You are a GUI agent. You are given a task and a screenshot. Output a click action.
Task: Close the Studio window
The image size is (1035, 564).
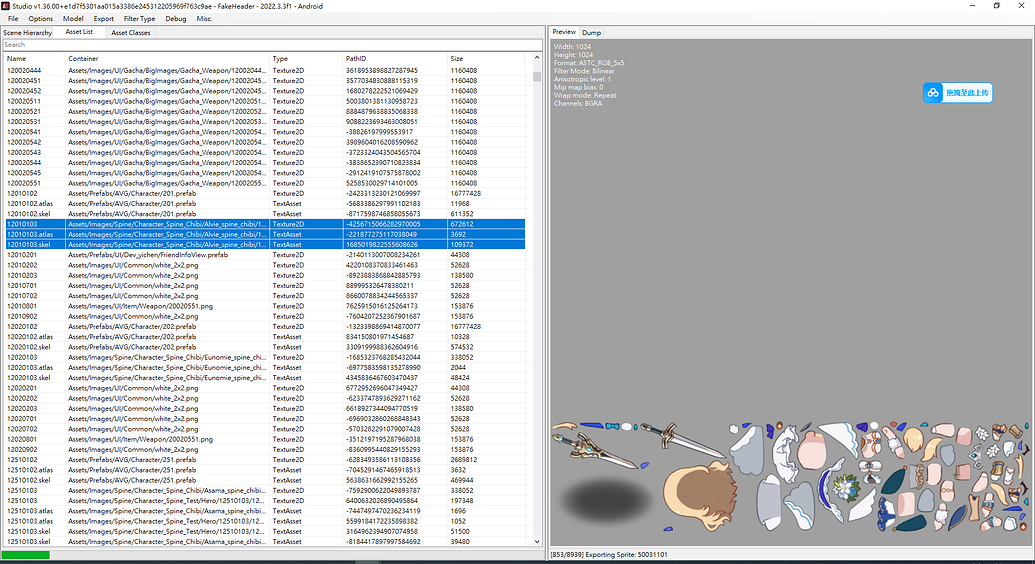pyautogui.click(x=1022, y=6)
